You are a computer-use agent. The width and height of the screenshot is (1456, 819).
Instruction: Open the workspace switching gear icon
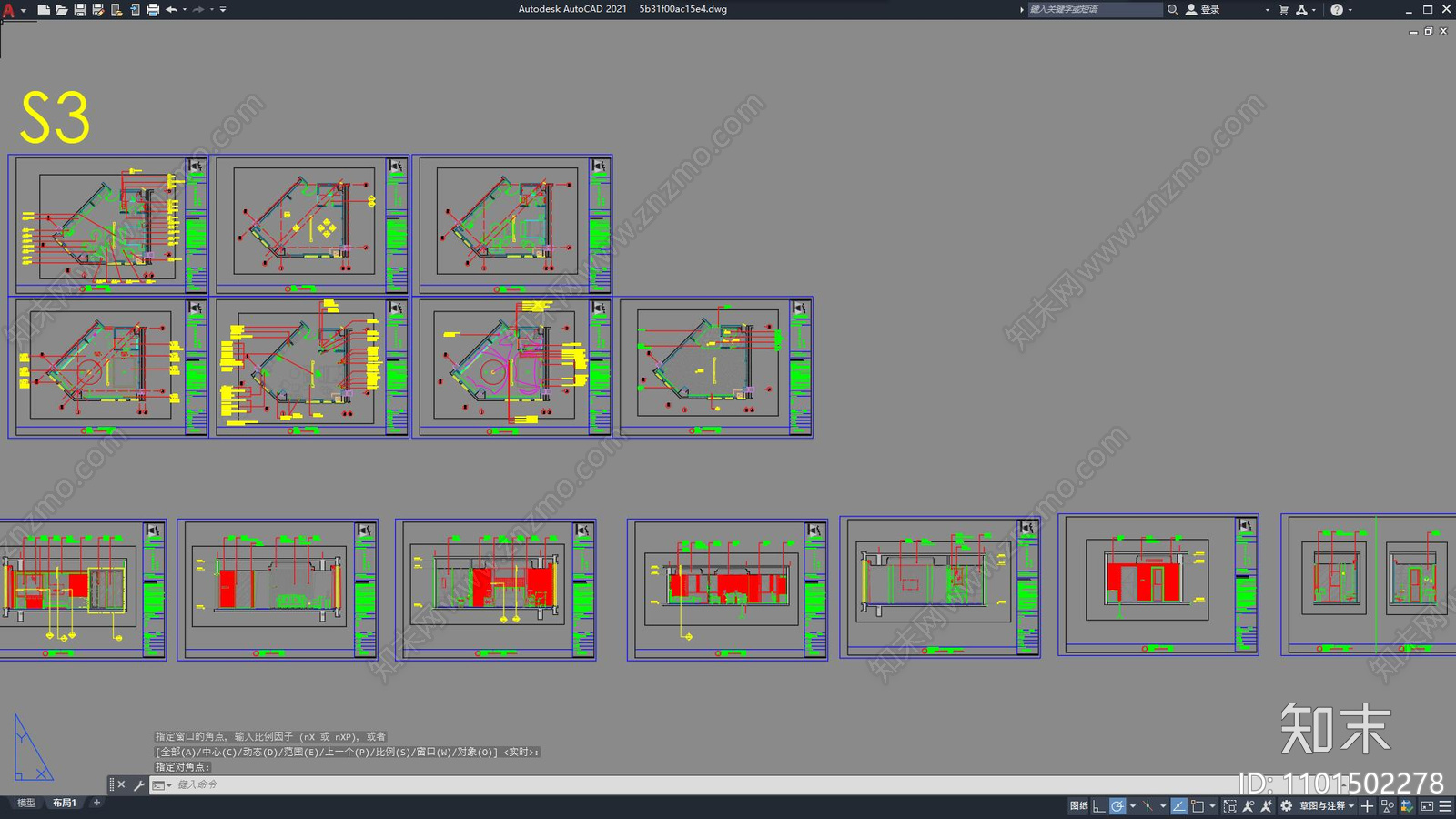(1286, 806)
